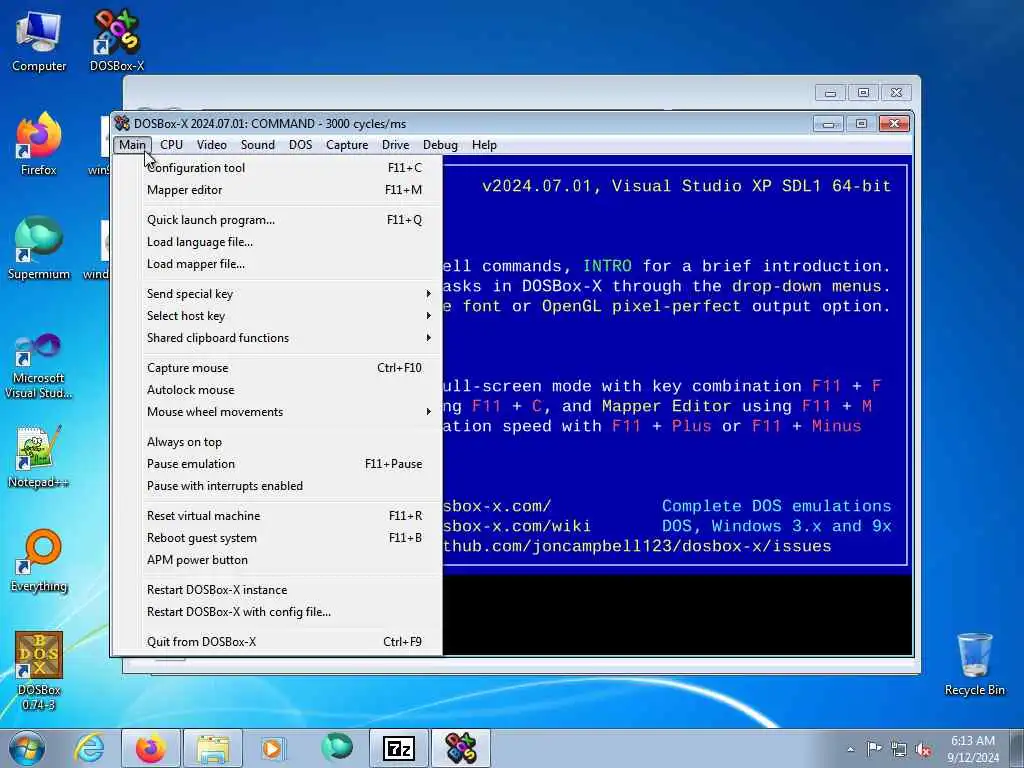
Task: Select Reboot guest system
Action: (x=278, y=538)
